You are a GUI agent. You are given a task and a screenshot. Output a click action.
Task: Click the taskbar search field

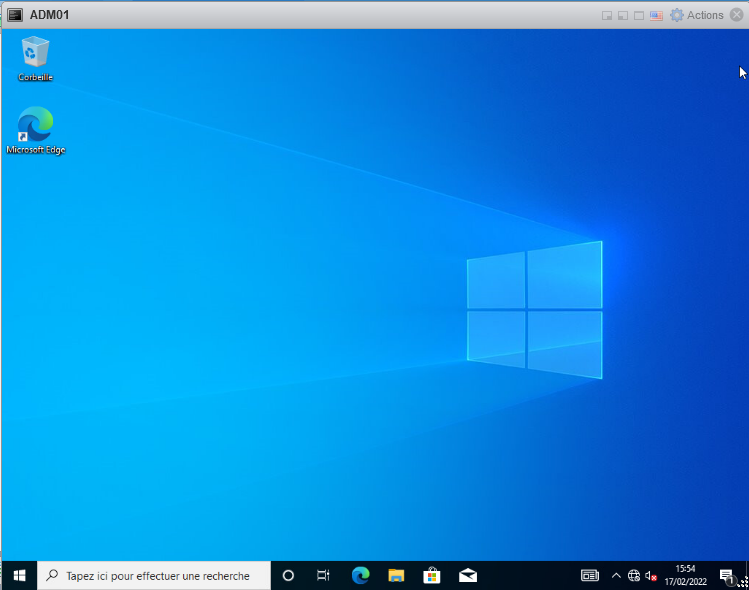click(x=155, y=575)
